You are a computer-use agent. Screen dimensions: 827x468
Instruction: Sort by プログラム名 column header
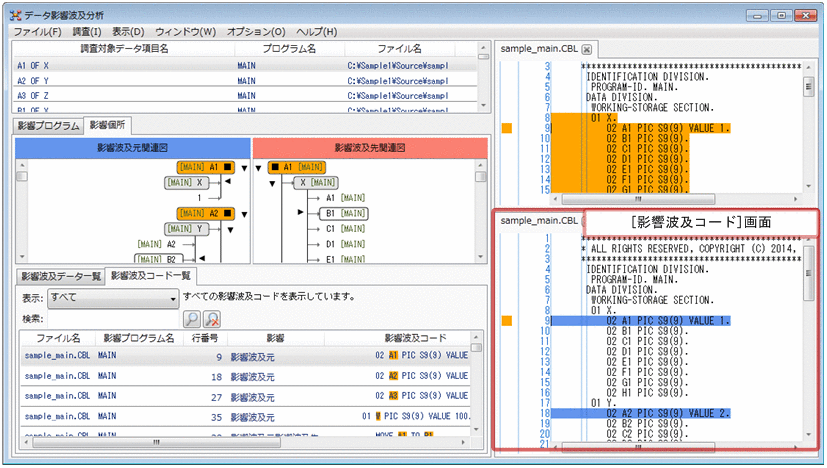click(290, 49)
